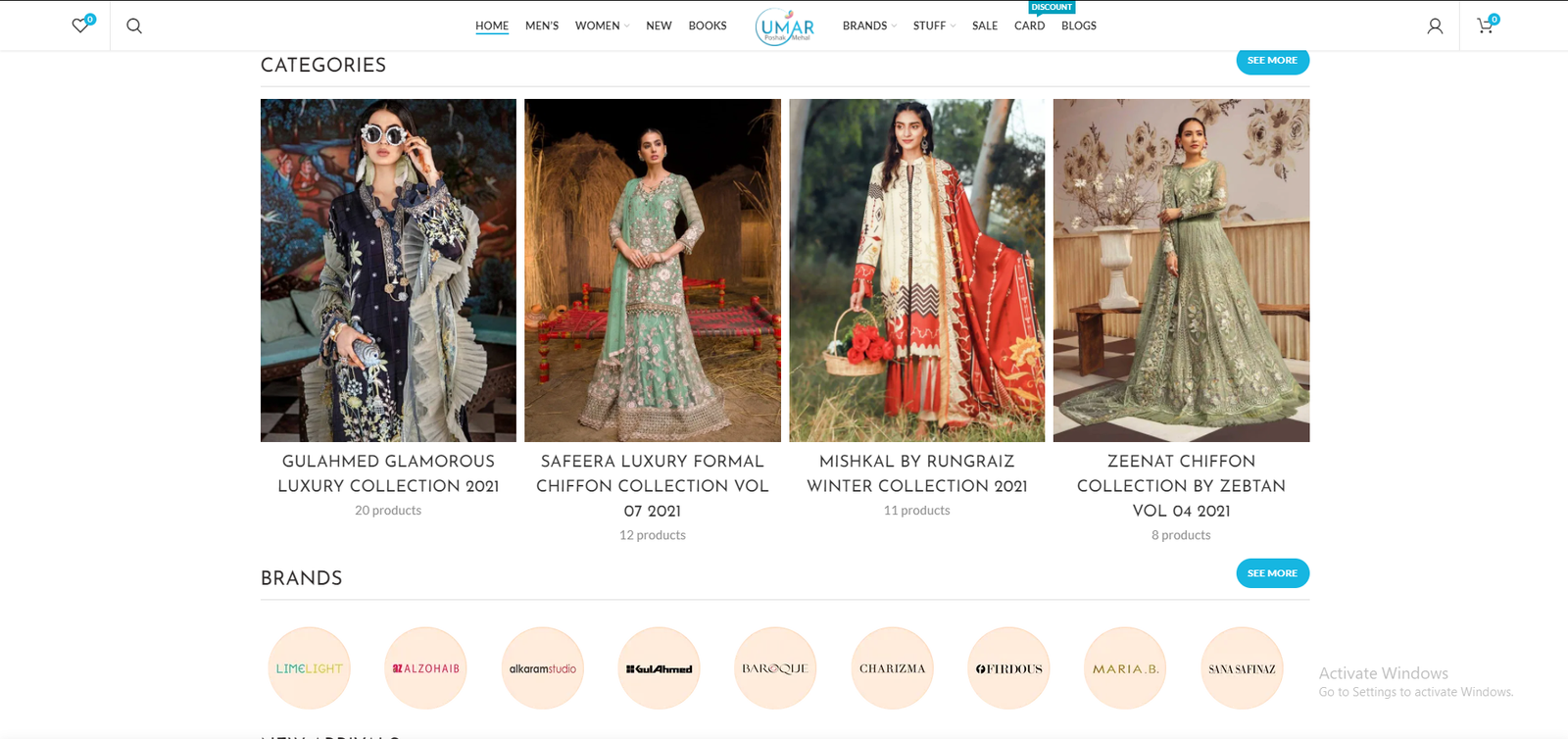
Task: Open the search magnifier icon
Action: (x=134, y=26)
